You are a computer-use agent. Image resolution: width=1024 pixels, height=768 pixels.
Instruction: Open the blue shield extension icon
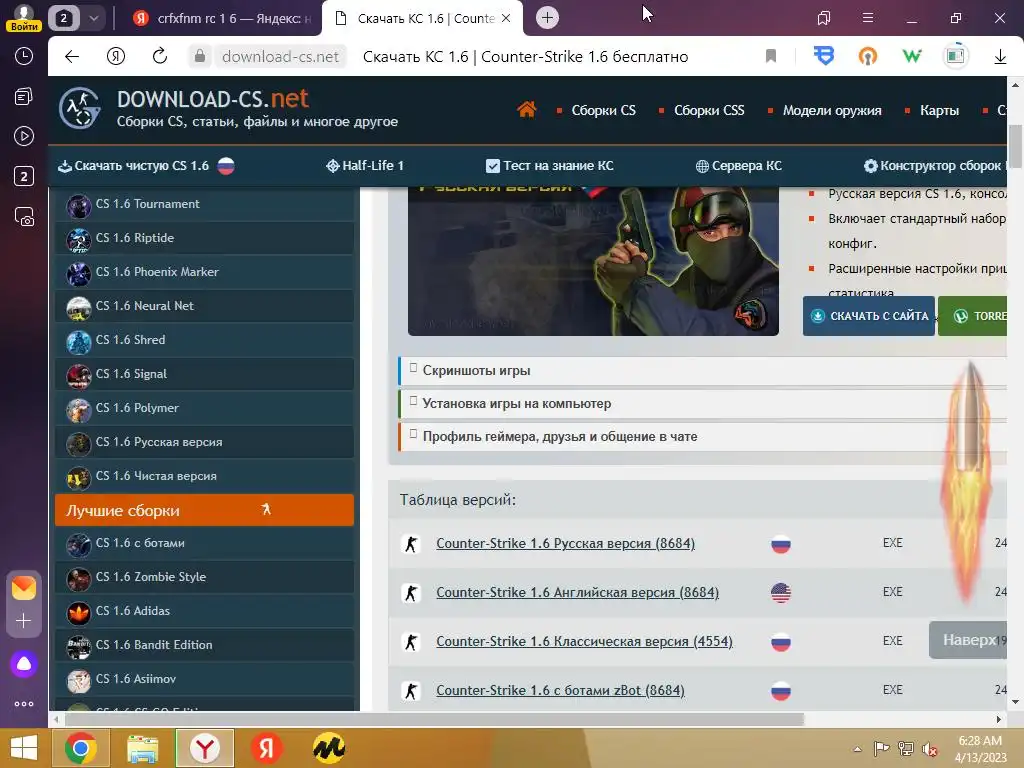[x=824, y=56]
